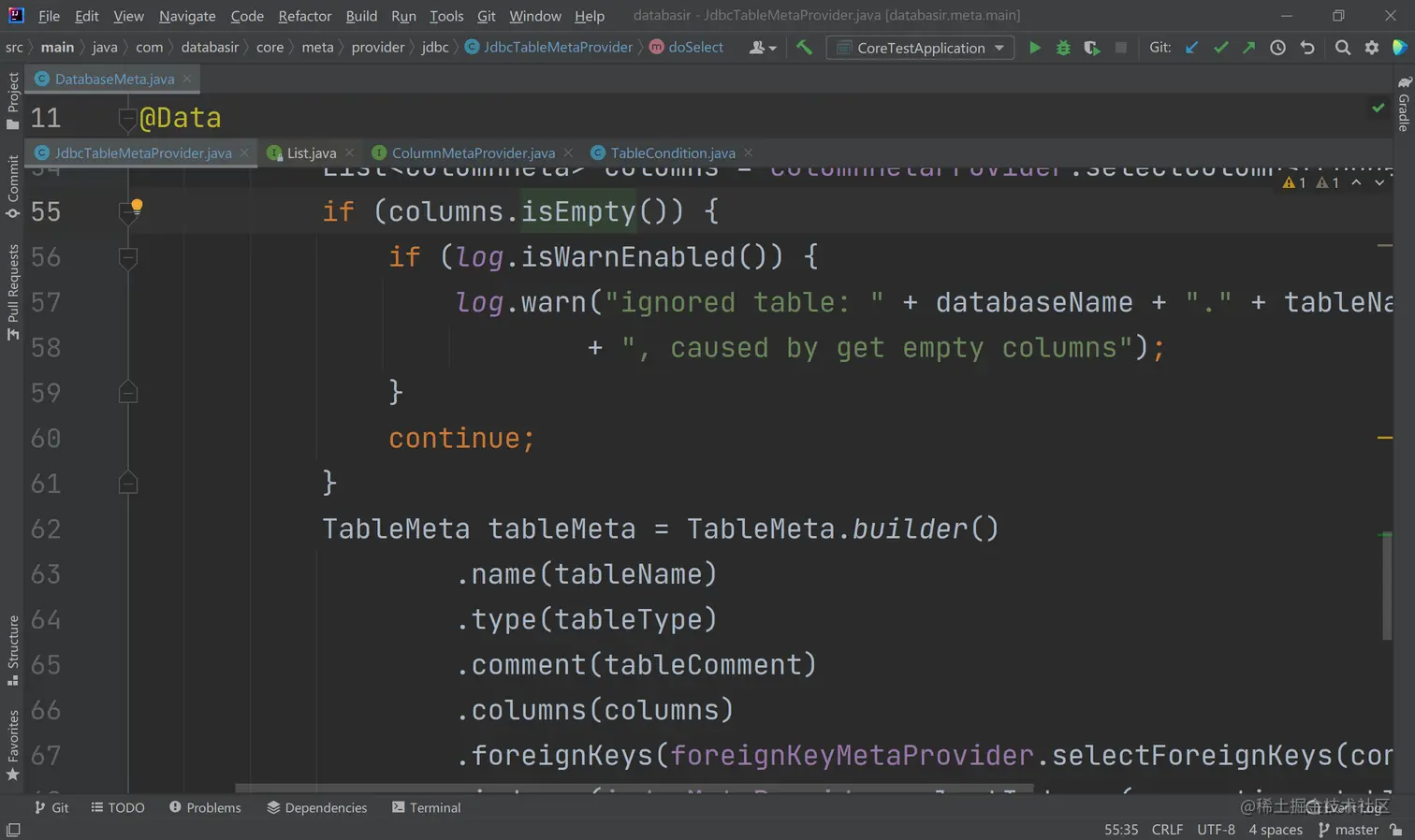Commit changes with the green Git checkmark
This screenshot has height=840, width=1415.
[1220, 48]
